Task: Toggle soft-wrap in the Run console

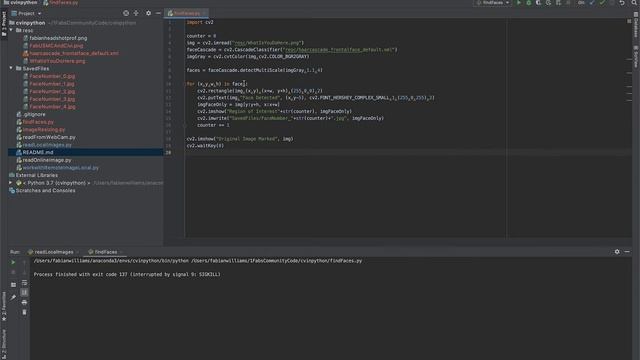Action: [x=24, y=282]
